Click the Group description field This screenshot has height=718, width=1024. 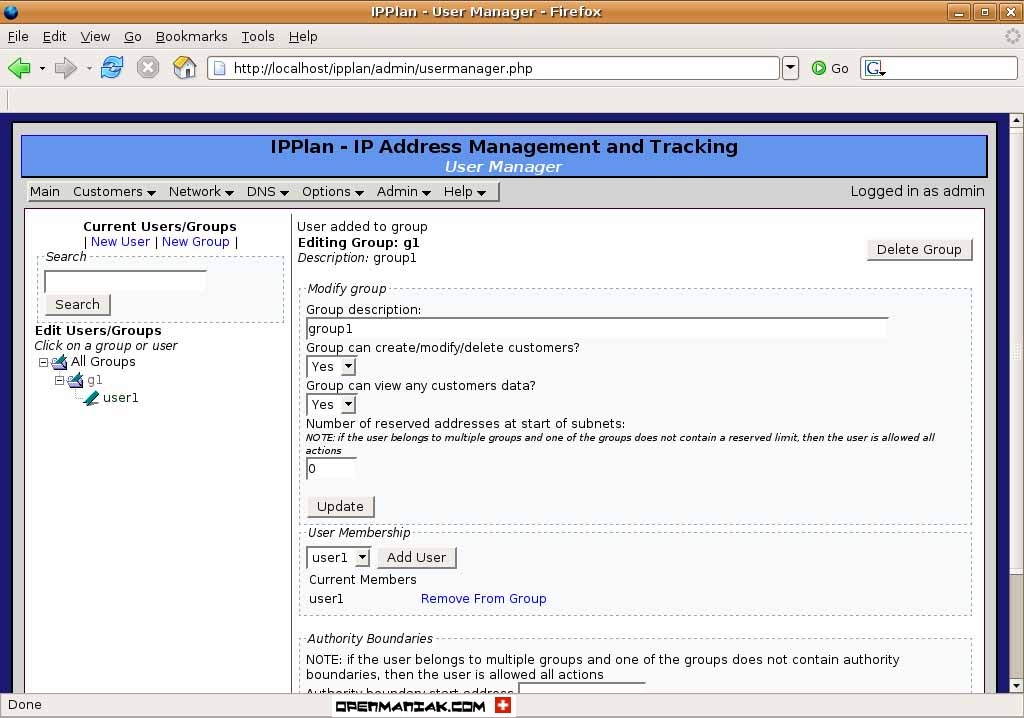pos(598,329)
